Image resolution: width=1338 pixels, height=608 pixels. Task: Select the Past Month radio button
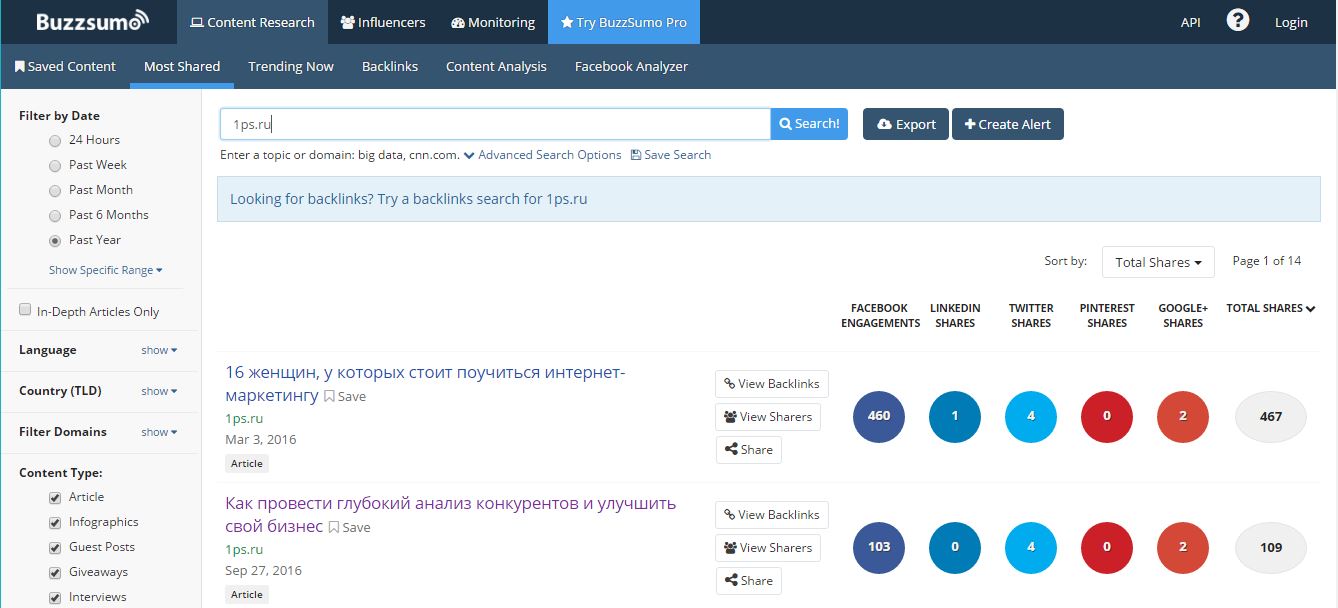[x=55, y=191]
